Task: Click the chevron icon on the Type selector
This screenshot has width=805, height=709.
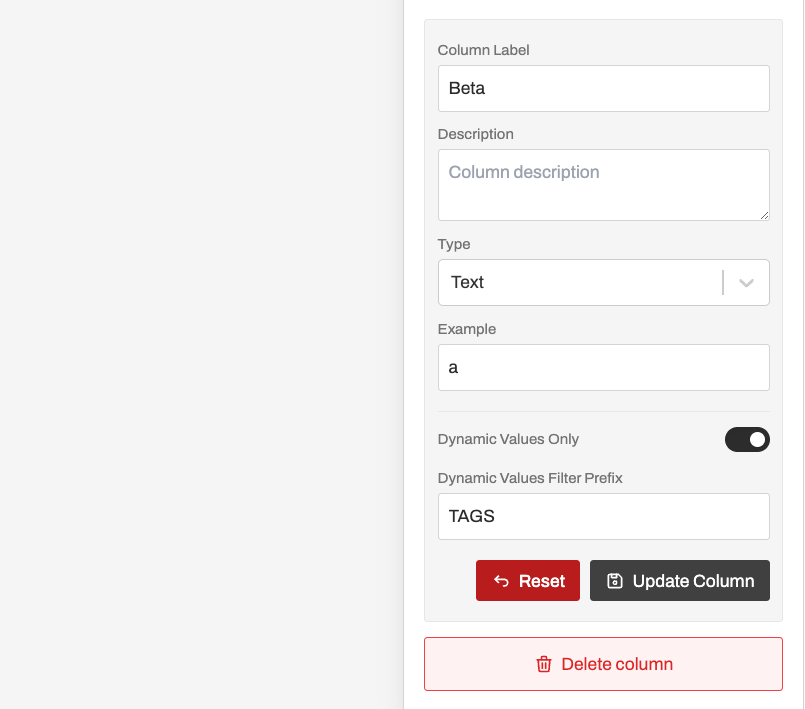Action: 745,282
